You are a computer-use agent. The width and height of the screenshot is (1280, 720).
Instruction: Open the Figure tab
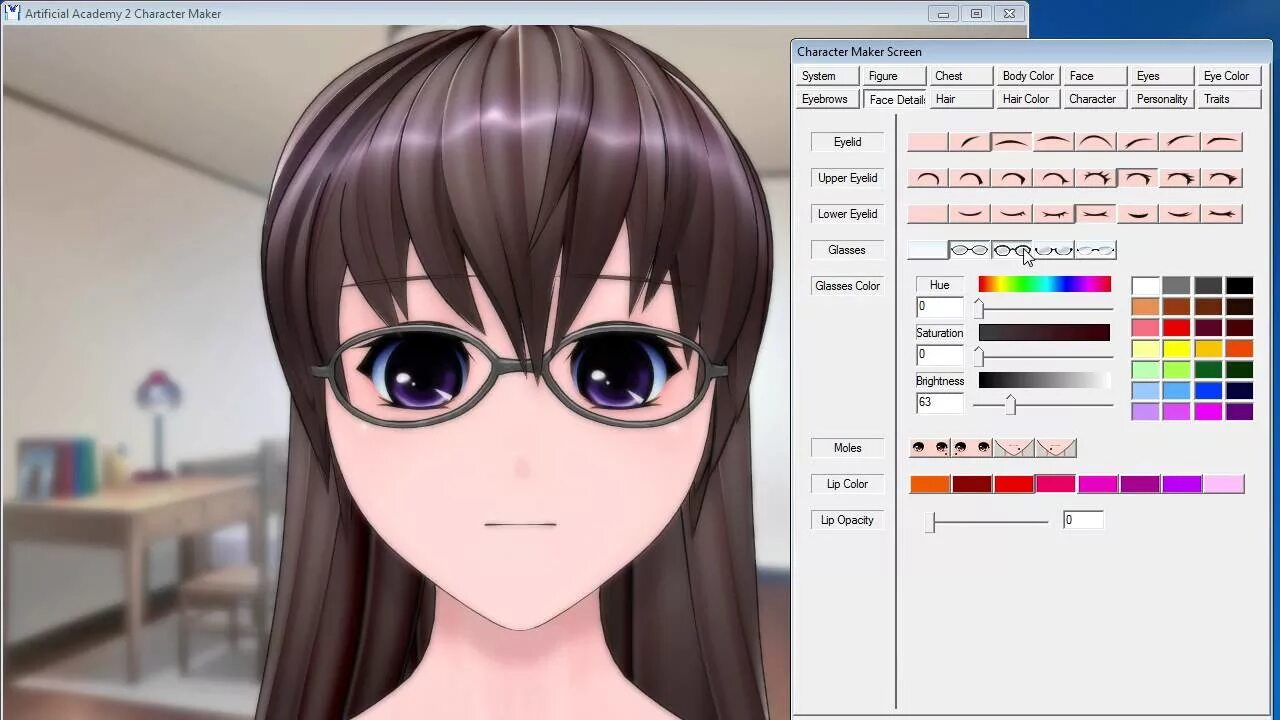895,76
